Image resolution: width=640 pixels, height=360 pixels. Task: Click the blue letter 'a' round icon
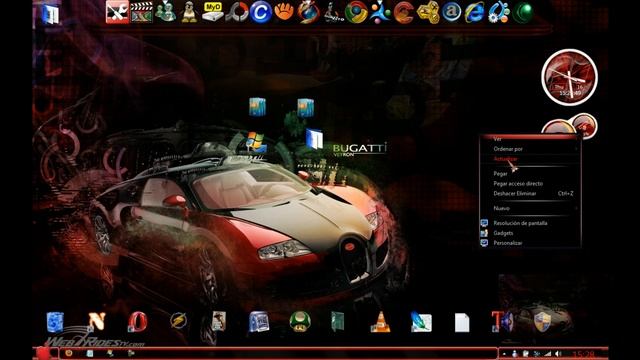(451, 12)
